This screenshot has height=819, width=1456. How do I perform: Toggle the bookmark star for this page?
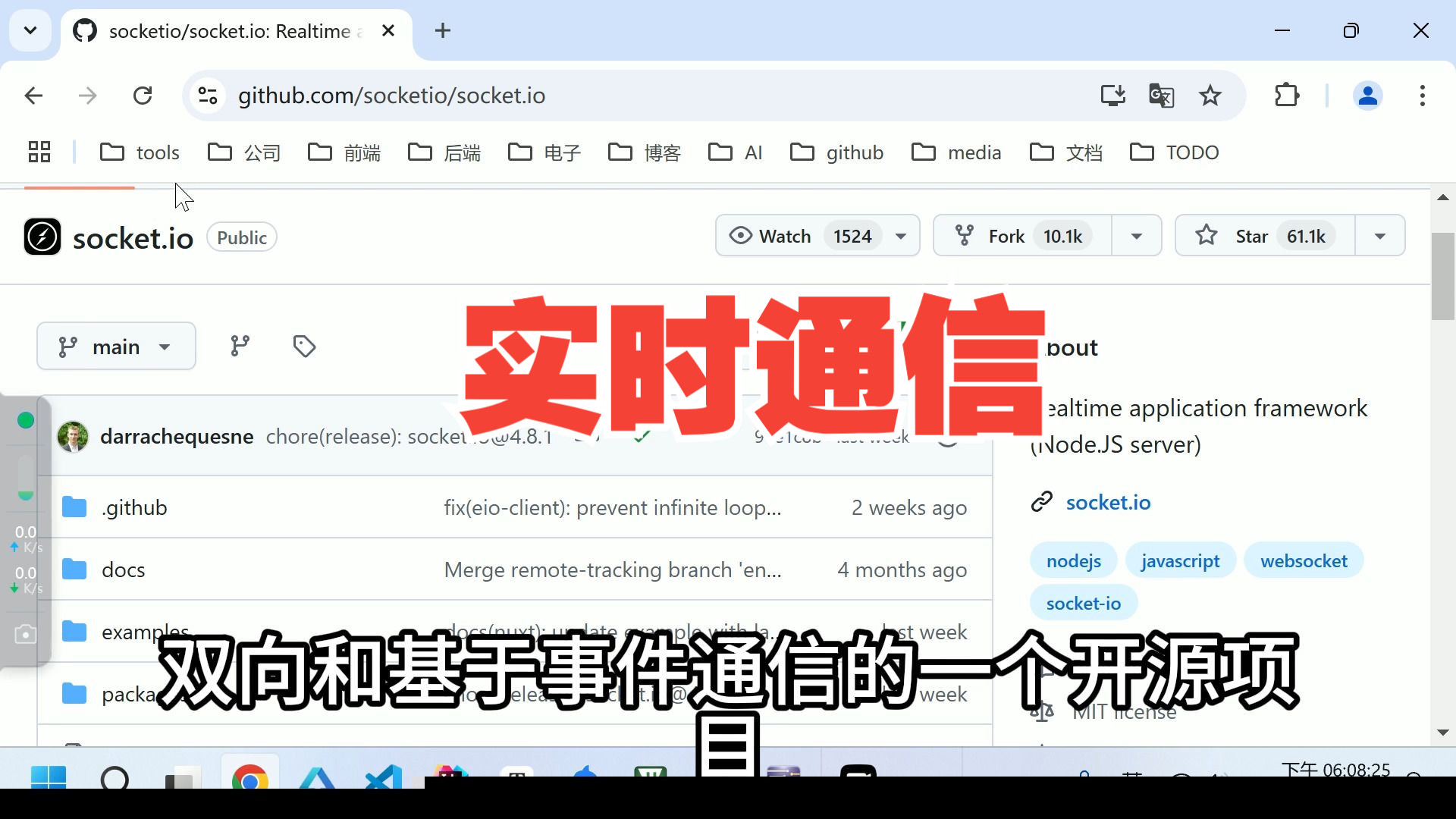(x=1210, y=96)
